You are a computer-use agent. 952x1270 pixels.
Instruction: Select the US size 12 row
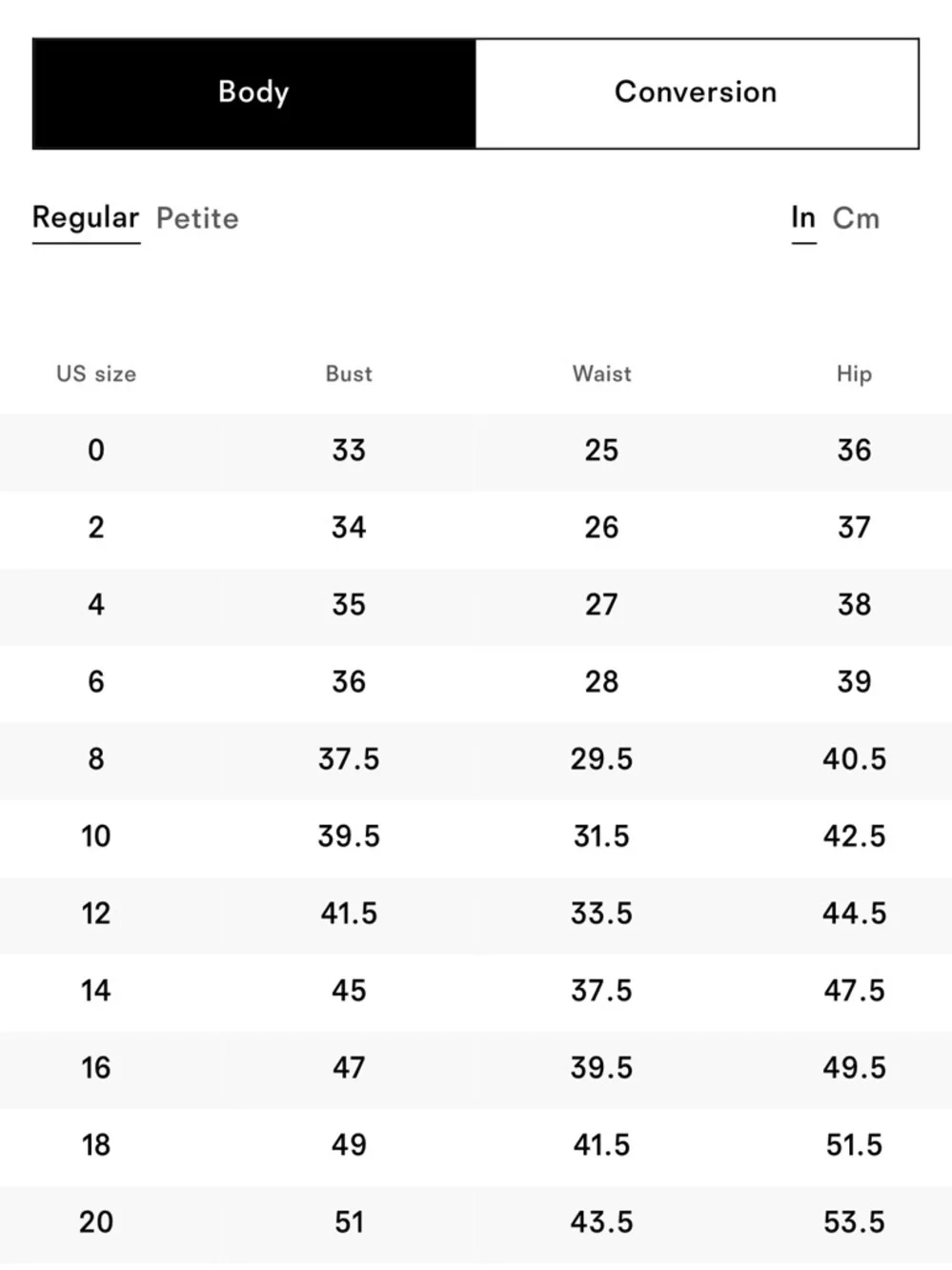(96, 914)
